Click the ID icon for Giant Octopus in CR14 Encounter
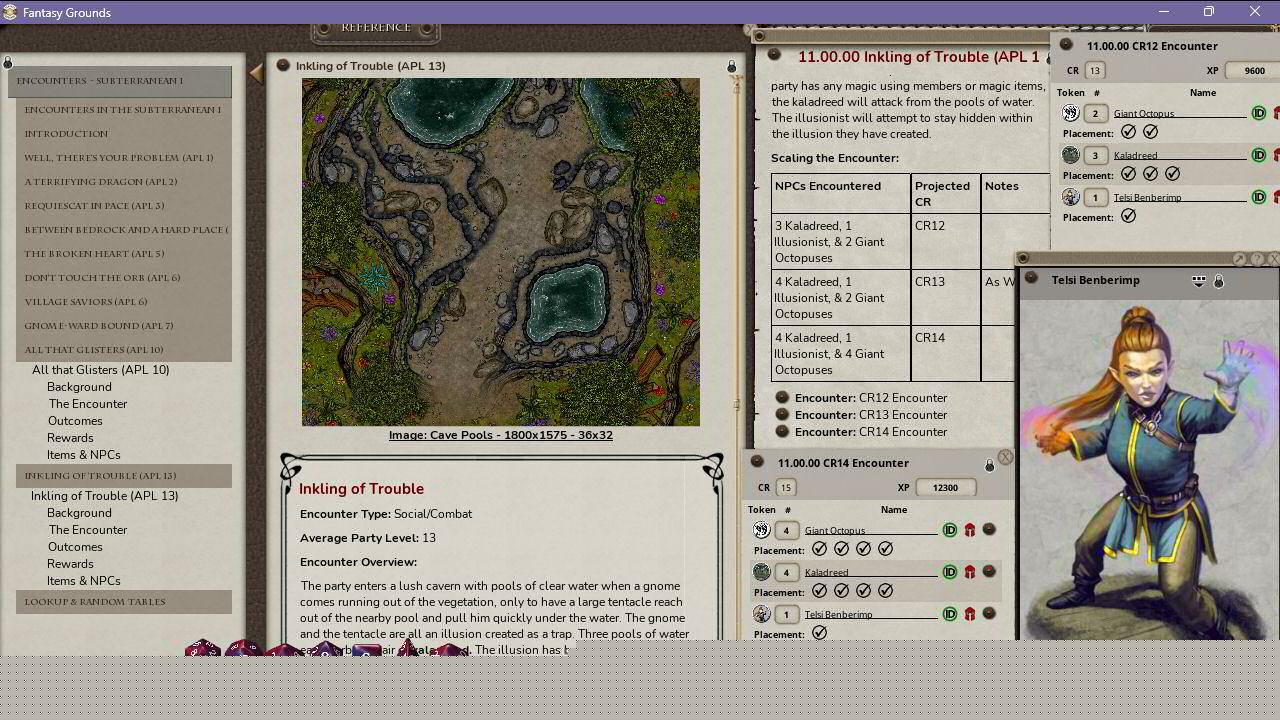Image resolution: width=1280 pixels, height=720 pixels. pos(950,530)
